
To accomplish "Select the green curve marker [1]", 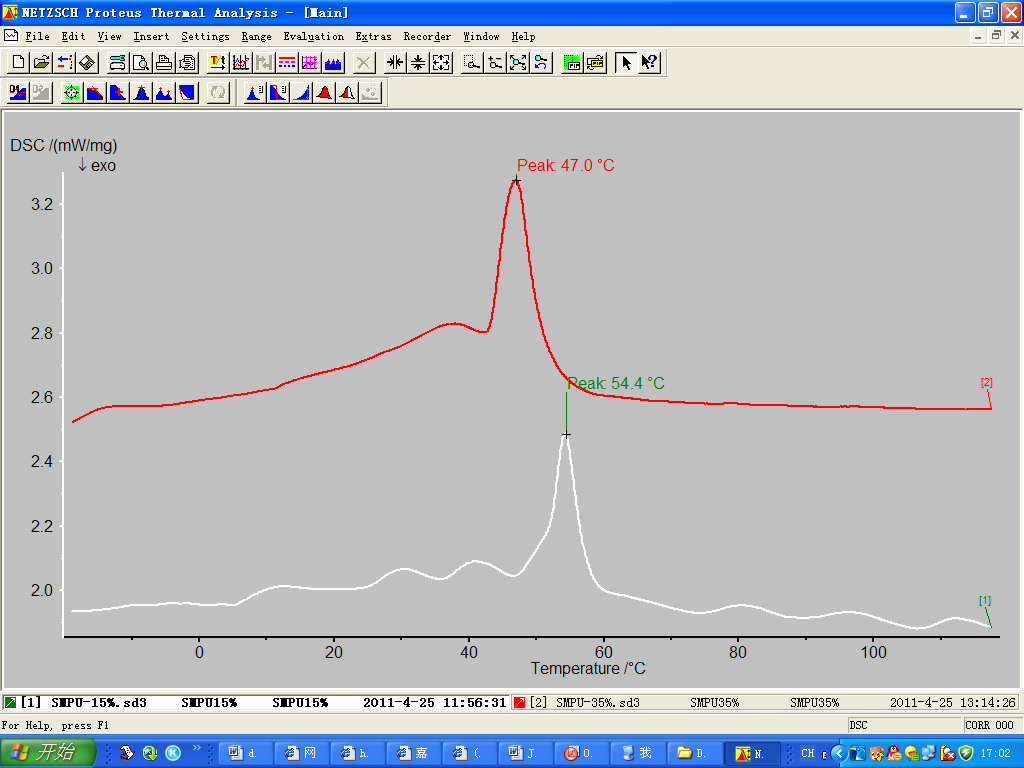I will click(x=985, y=600).
